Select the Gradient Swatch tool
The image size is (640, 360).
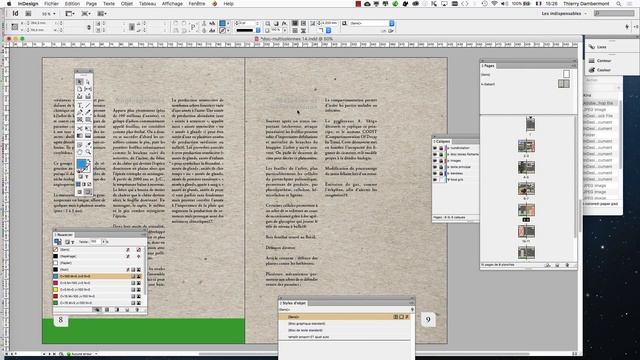point(80,136)
